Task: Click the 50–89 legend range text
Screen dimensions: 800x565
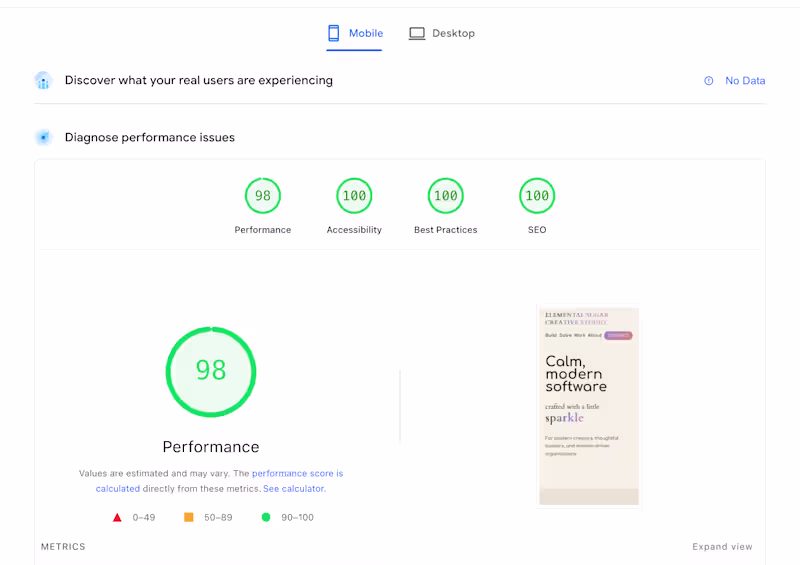Action: [x=218, y=518]
